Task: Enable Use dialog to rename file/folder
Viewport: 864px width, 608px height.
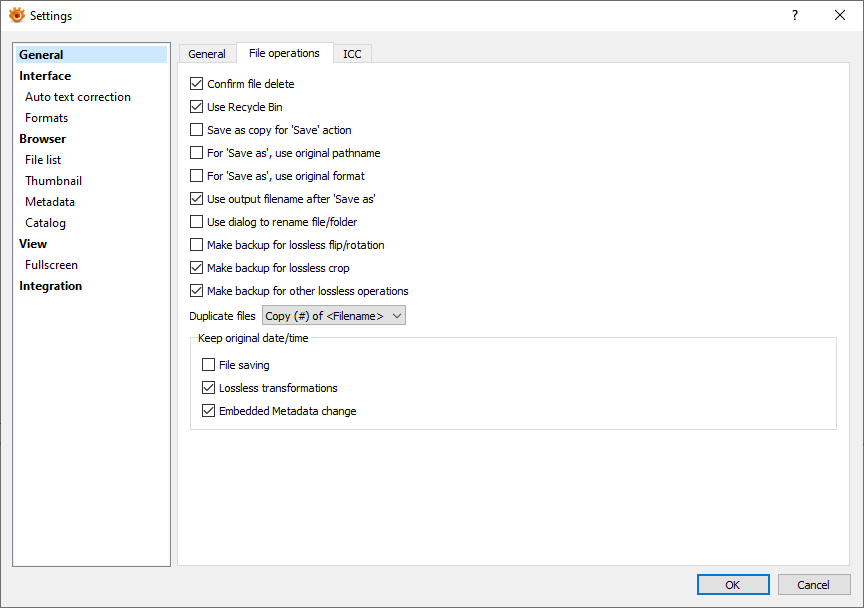Action: tap(197, 222)
